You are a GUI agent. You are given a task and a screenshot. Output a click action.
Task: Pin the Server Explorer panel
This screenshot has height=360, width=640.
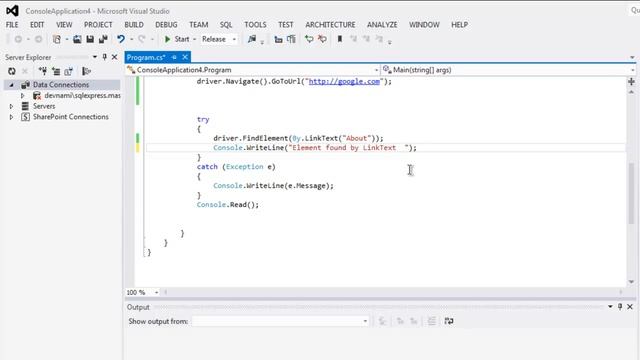click(104, 57)
